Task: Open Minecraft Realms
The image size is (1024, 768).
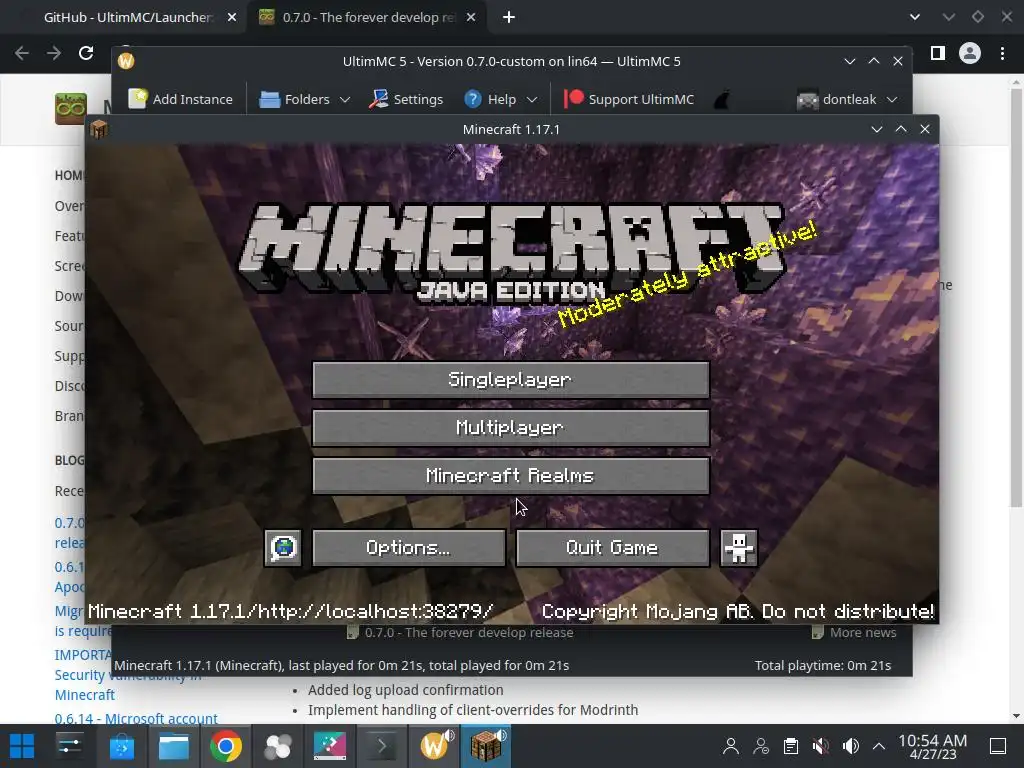Action: point(511,476)
